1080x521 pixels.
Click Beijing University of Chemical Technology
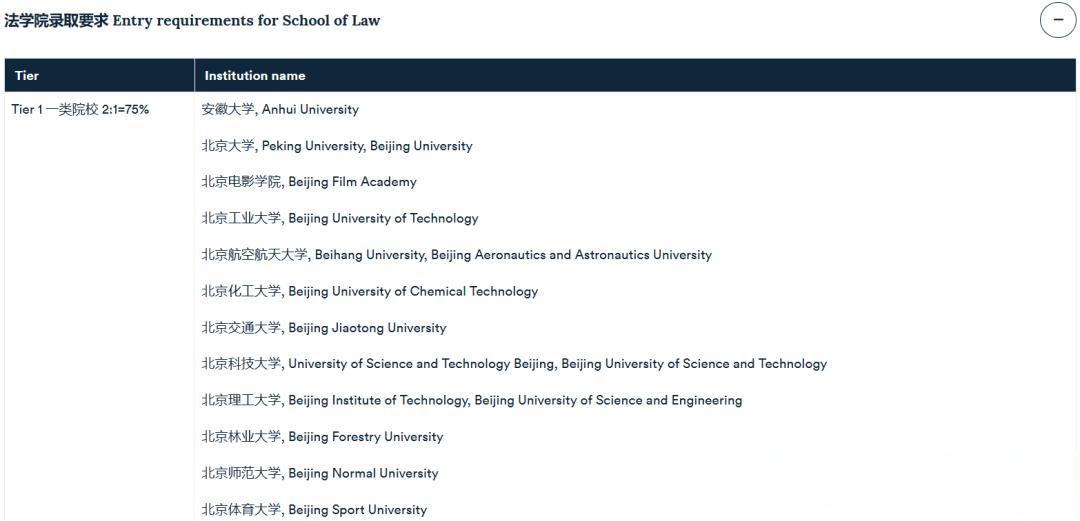tap(370, 291)
